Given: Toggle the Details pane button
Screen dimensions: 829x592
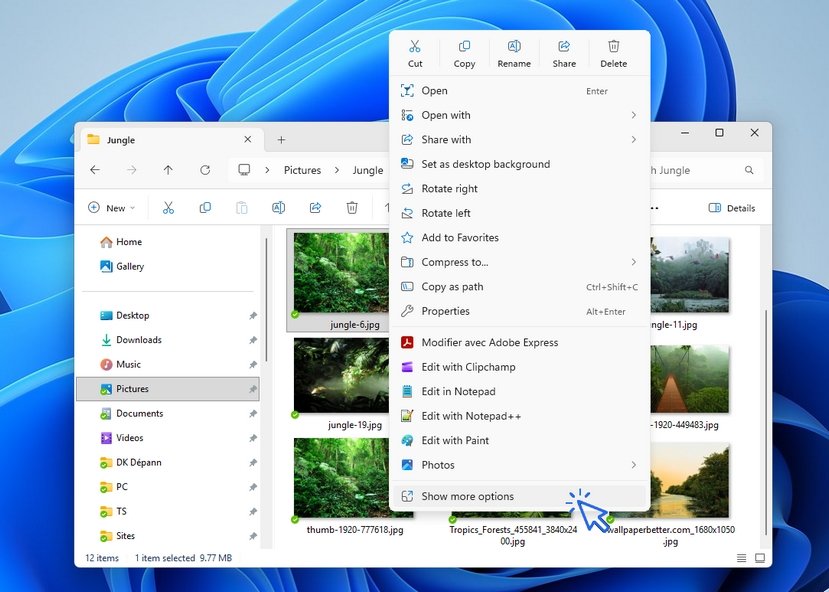Looking at the screenshot, I should [731, 208].
